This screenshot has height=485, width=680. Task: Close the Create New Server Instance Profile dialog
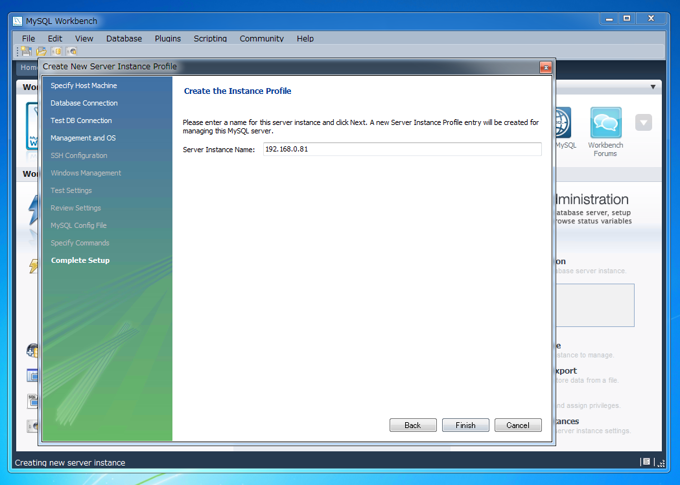click(546, 67)
